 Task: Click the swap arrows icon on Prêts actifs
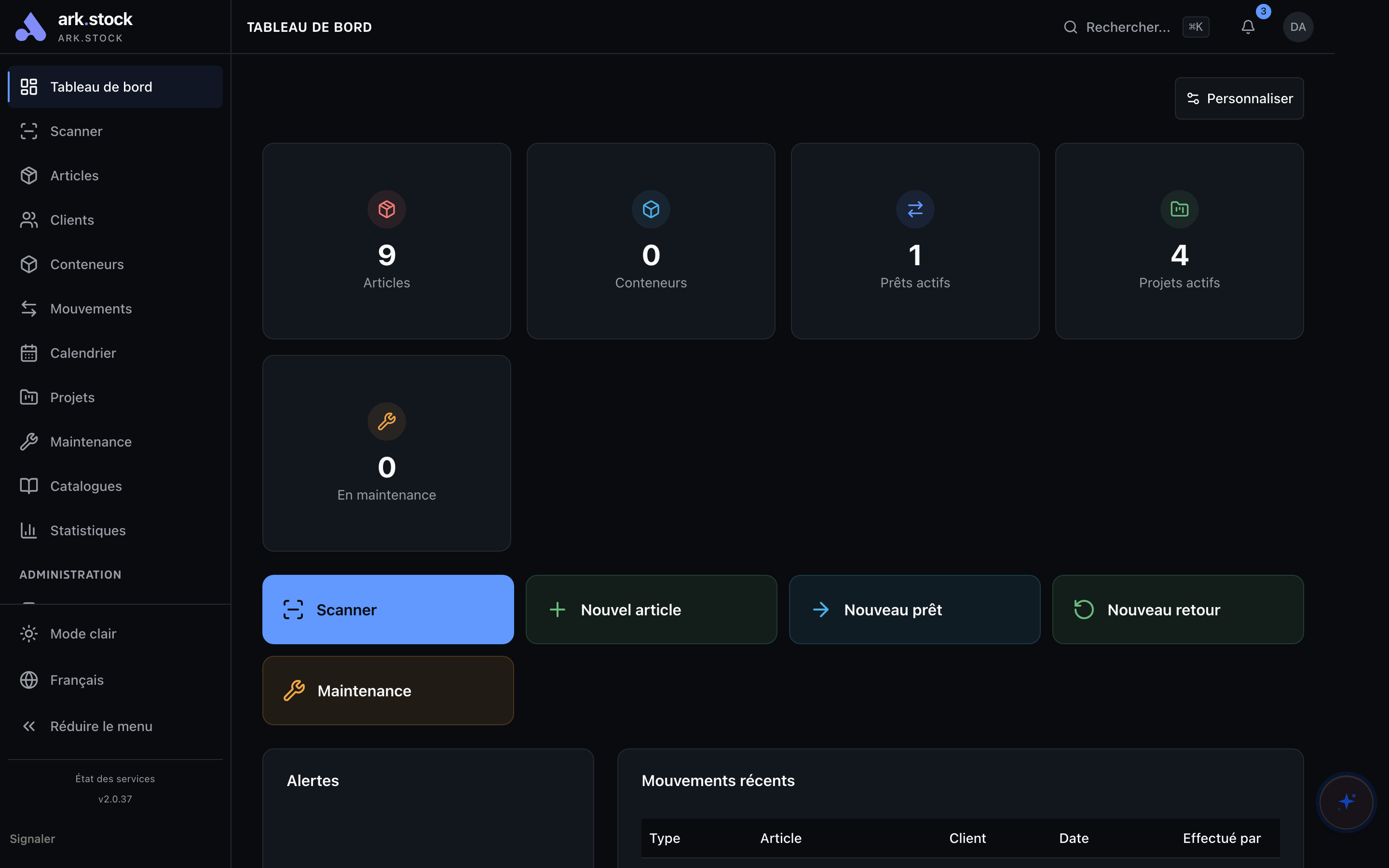click(915, 209)
